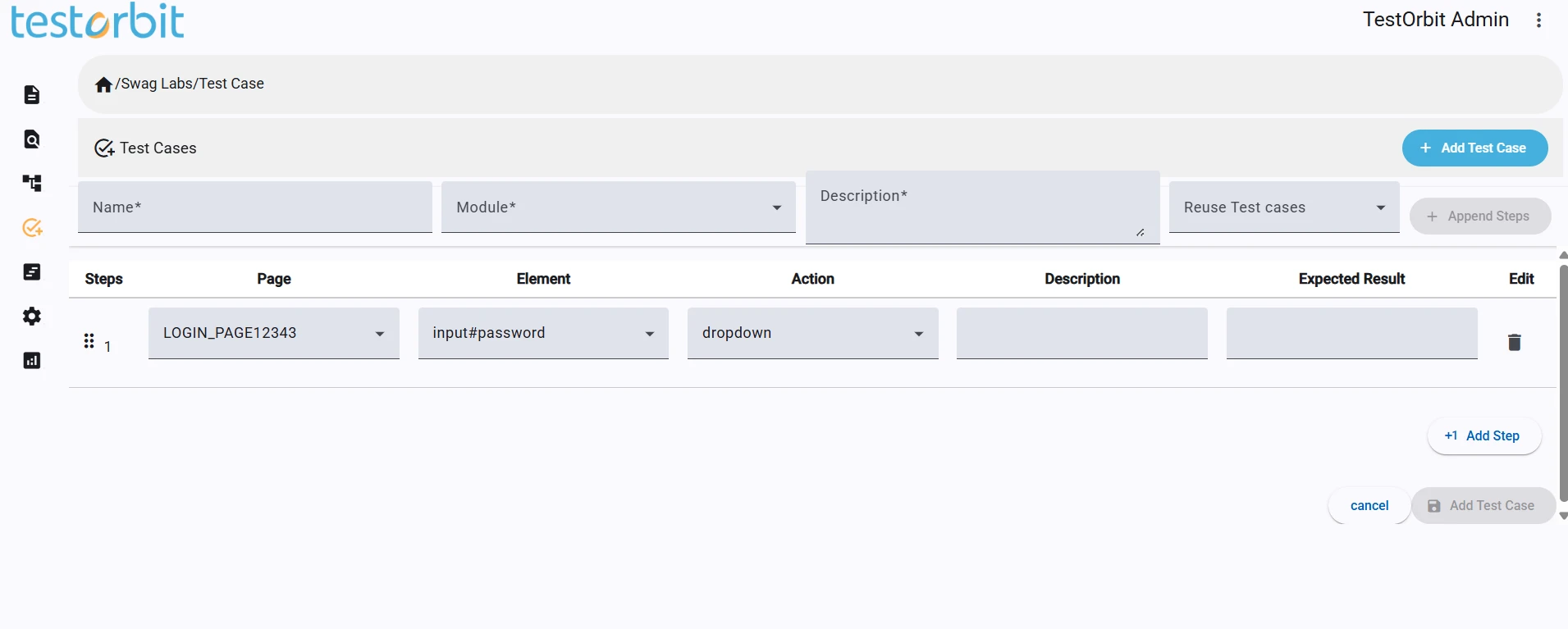Open the search-page icon in the sidebar
1568x629 pixels.
(32, 139)
